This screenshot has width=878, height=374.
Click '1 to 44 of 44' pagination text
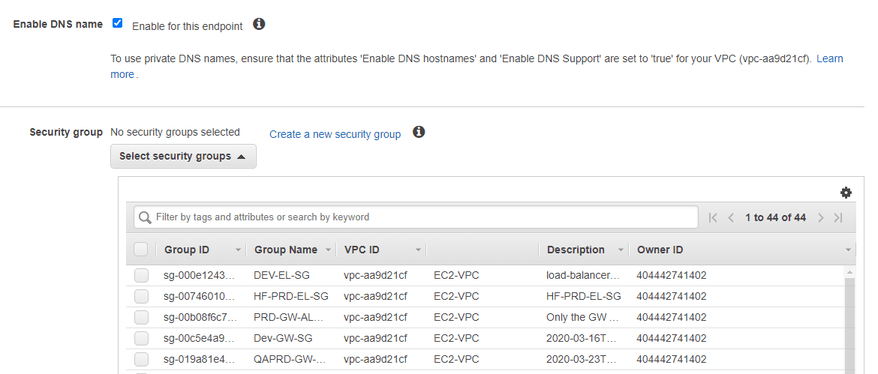point(776,218)
